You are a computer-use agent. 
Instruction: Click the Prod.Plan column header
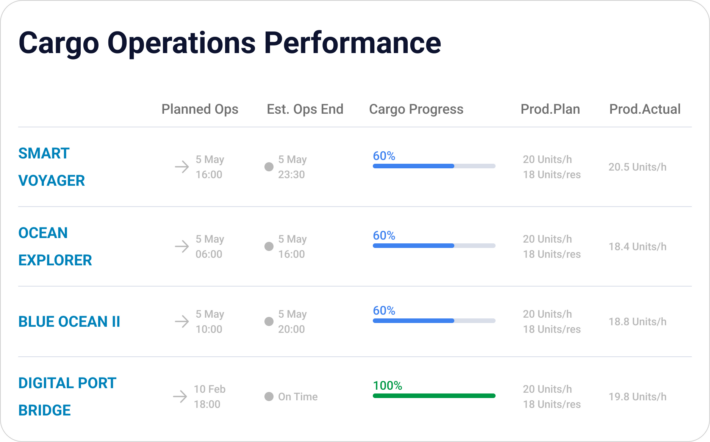coord(550,109)
